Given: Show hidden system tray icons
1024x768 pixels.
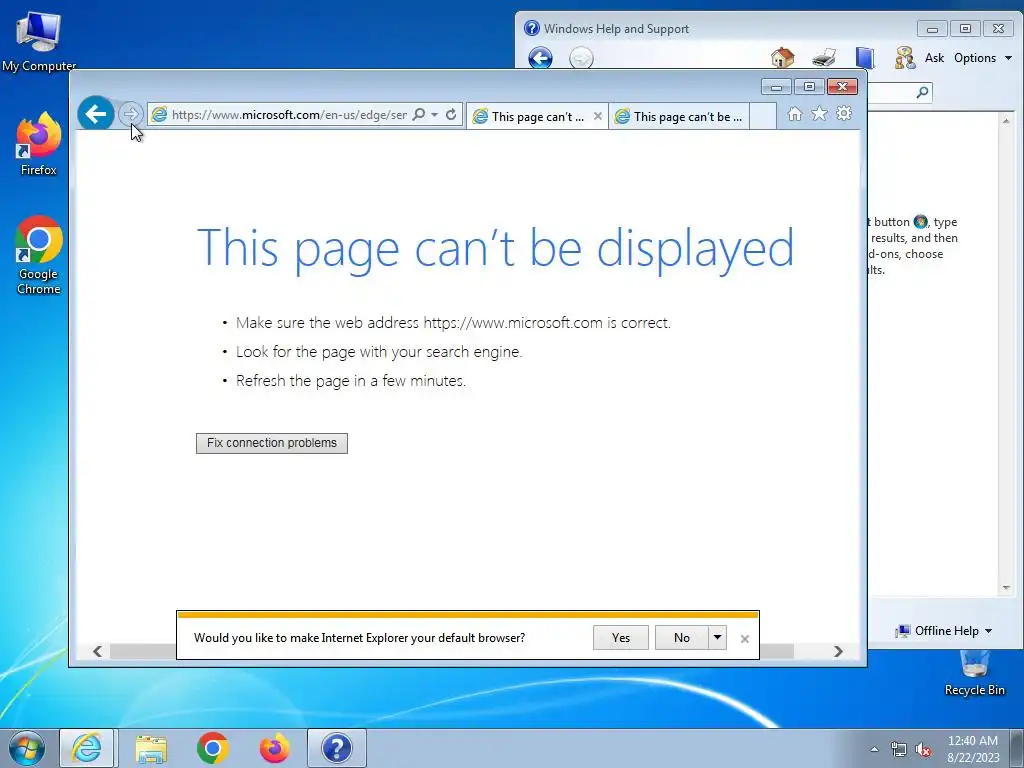Looking at the screenshot, I should coord(874,749).
